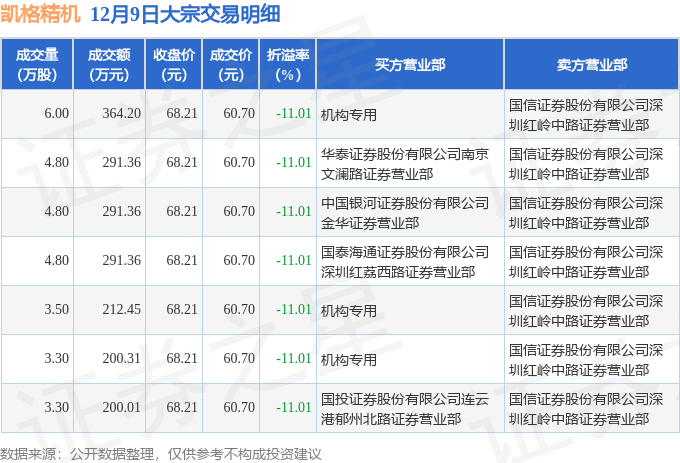The width and height of the screenshot is (680, 463).
Task: Click the volume cell 3.50
Action: [x=56, y=310]
